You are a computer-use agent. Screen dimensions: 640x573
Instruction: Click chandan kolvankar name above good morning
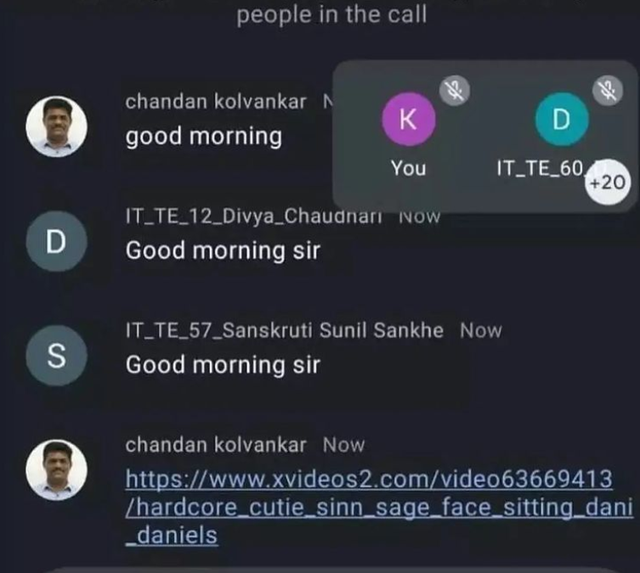(216, 102)
